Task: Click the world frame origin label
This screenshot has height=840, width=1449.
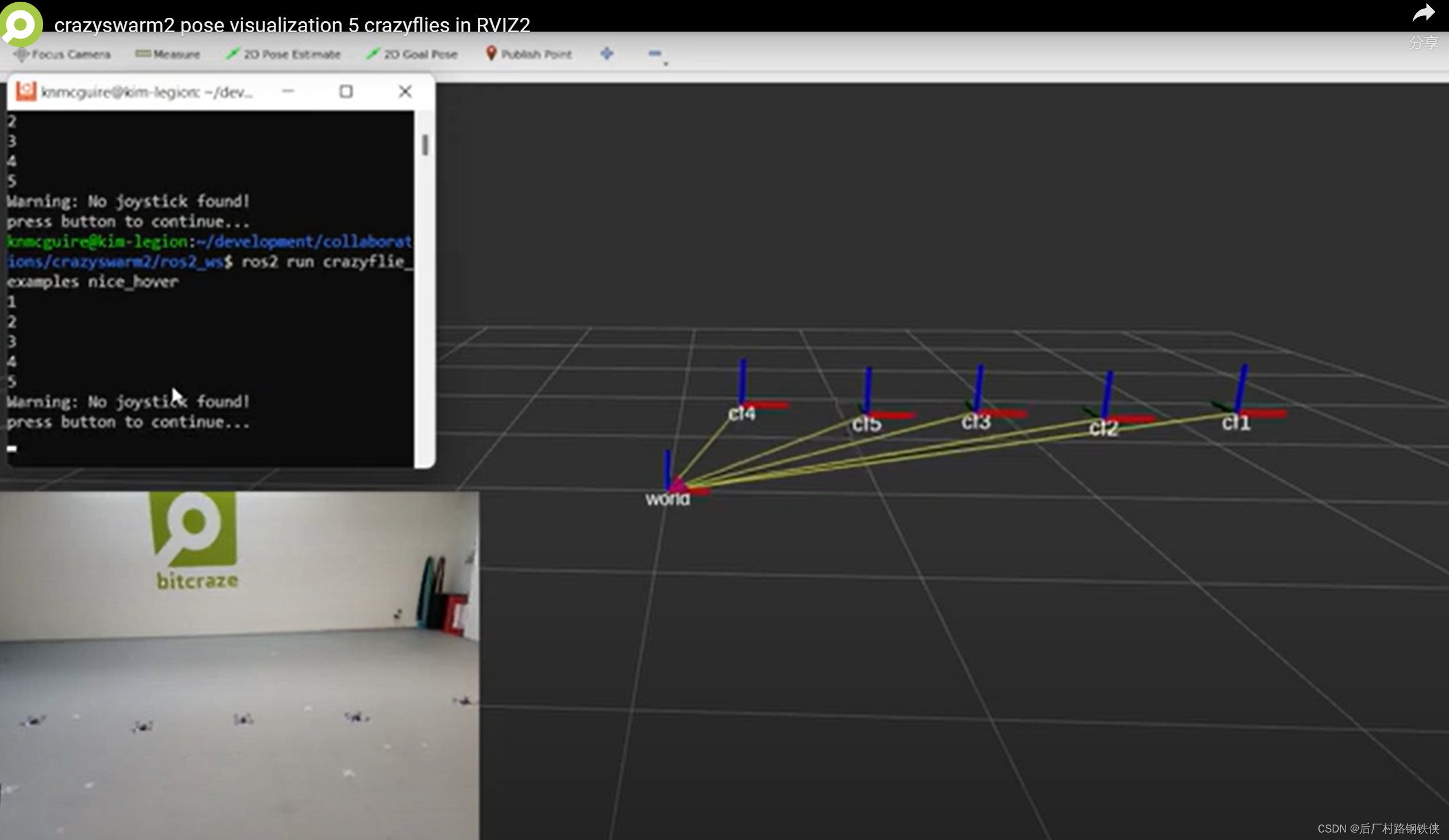Action: click(x=667, y=498)
